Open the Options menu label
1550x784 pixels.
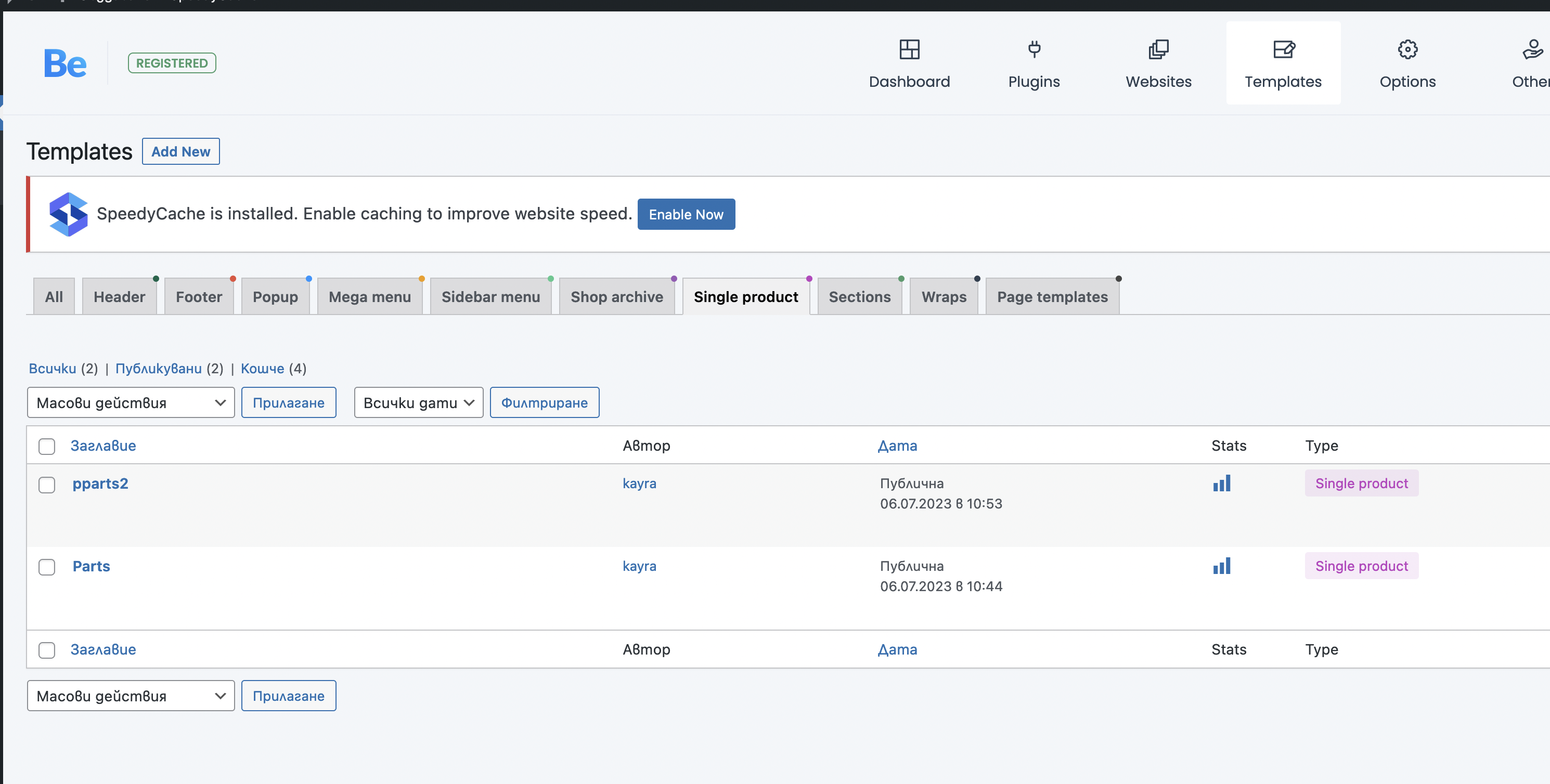(x=1407, y=82)
